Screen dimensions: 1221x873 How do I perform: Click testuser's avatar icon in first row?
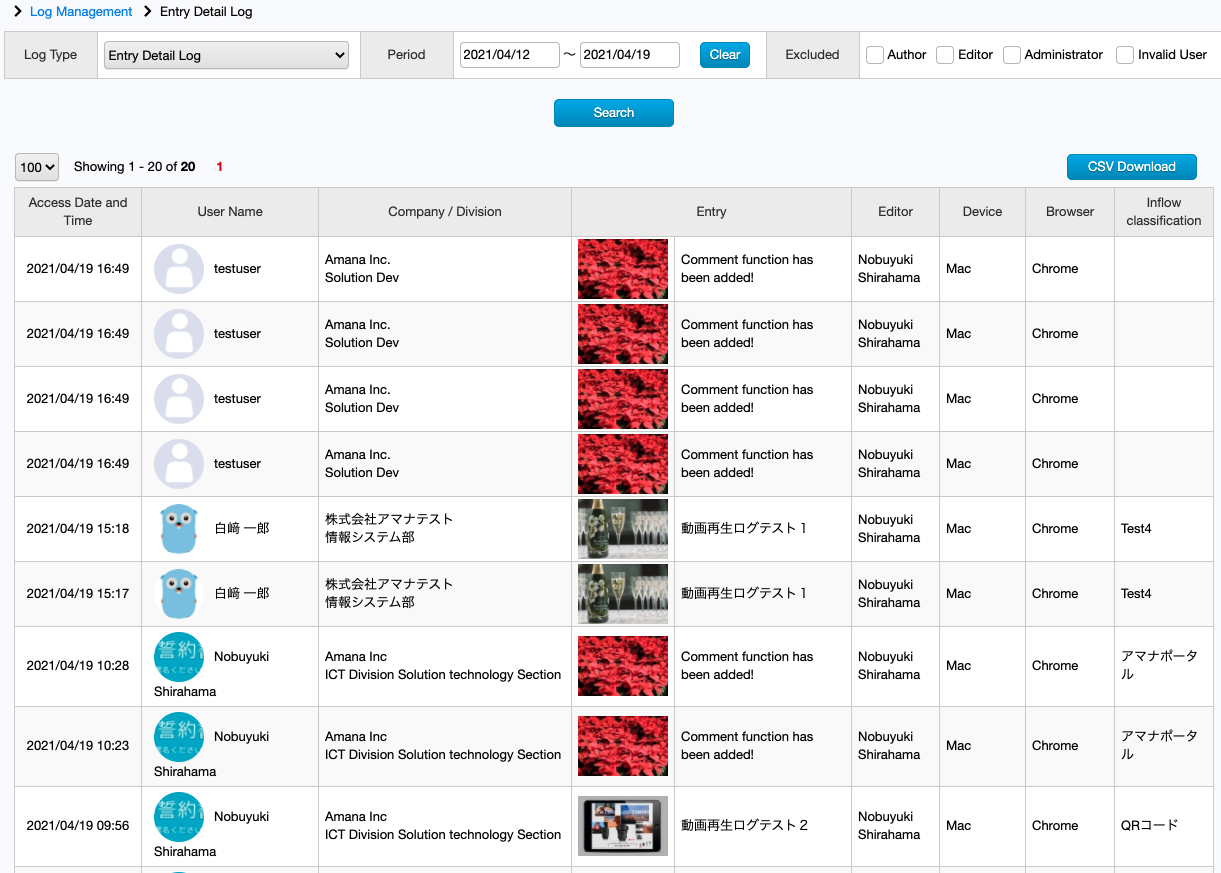click(x=179, y=269)
